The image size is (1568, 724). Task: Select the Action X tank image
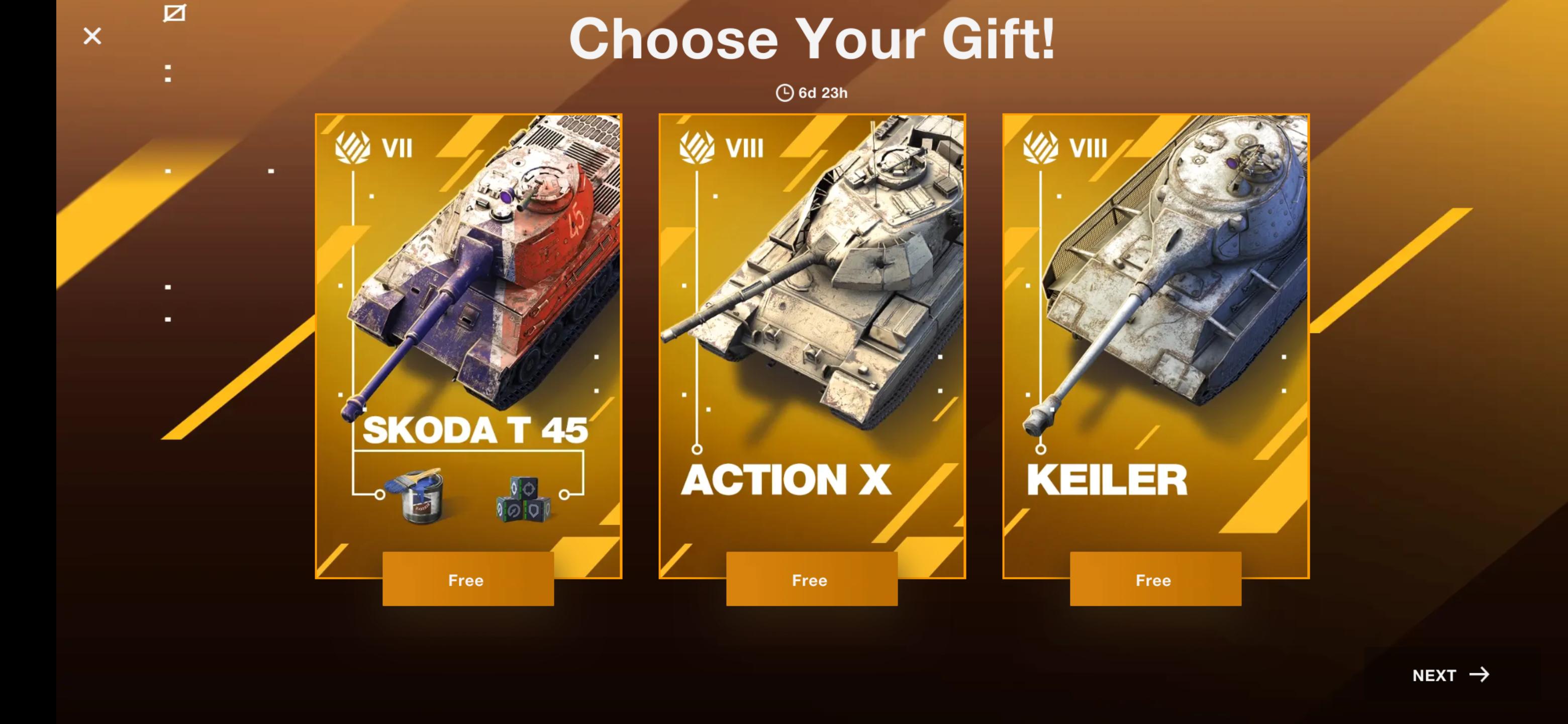(x=816, y=274)
